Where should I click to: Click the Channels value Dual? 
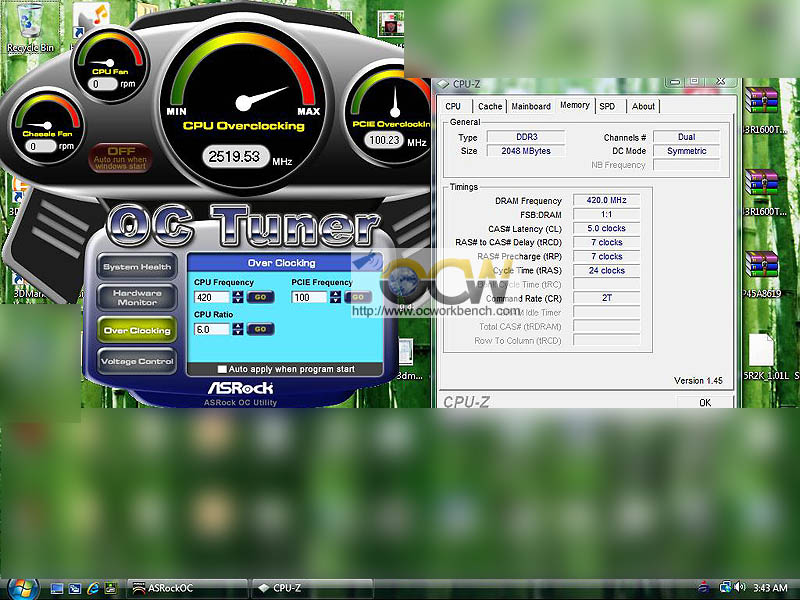click(686, 137)
